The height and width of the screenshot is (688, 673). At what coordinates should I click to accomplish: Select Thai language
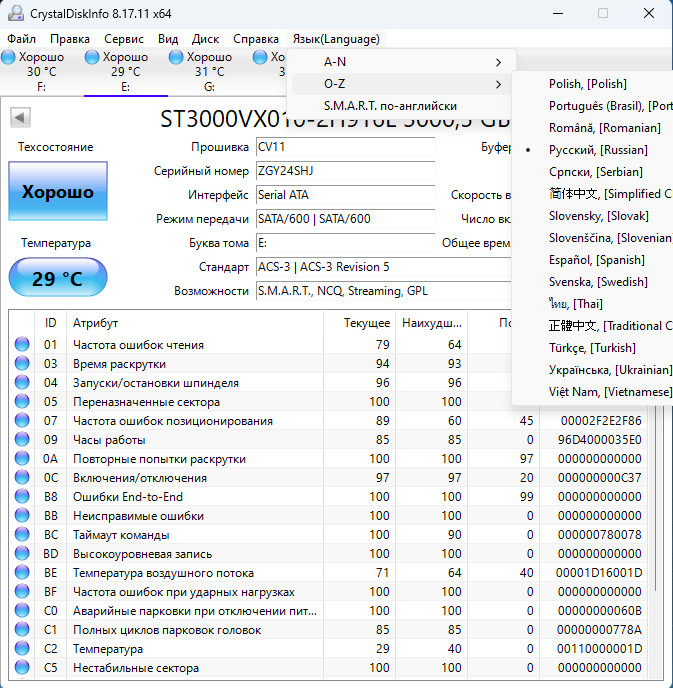pos(592,304)
